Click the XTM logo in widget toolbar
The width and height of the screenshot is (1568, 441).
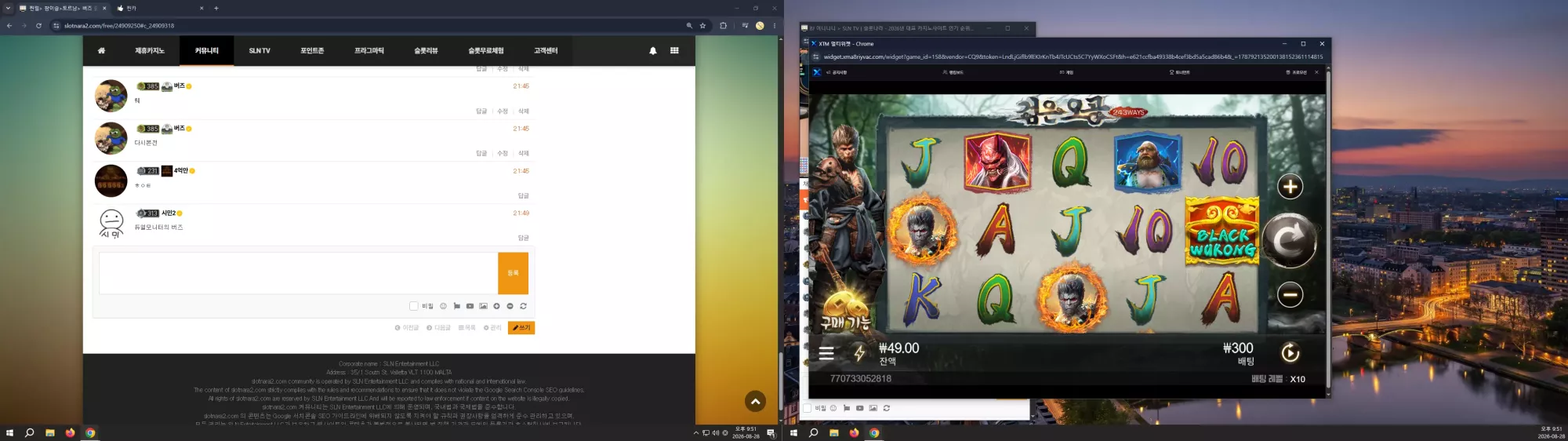pyautogui.click(x=817, y=72)
